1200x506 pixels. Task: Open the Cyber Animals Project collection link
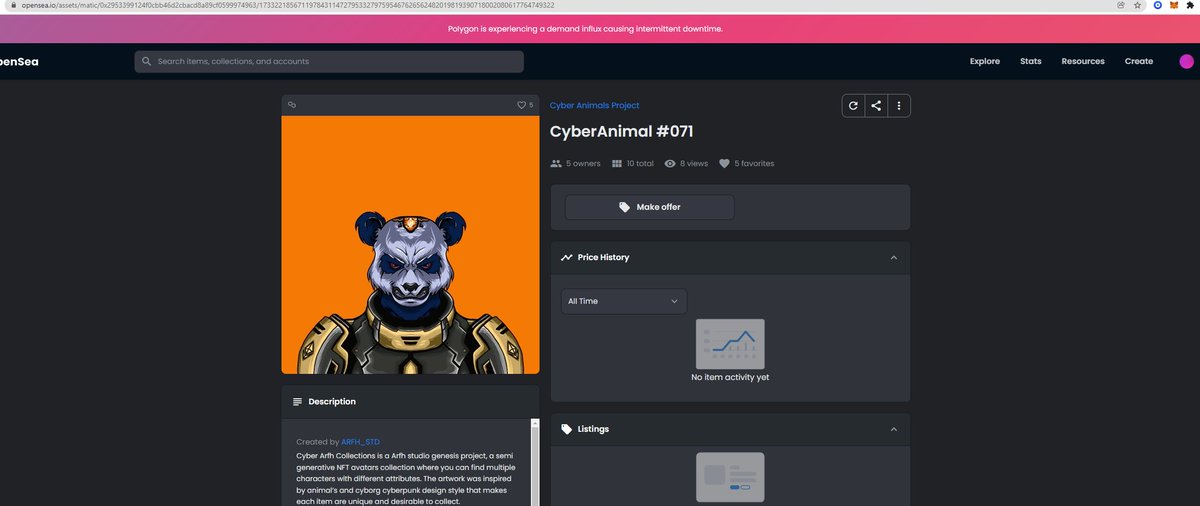[x=594, y=105]
